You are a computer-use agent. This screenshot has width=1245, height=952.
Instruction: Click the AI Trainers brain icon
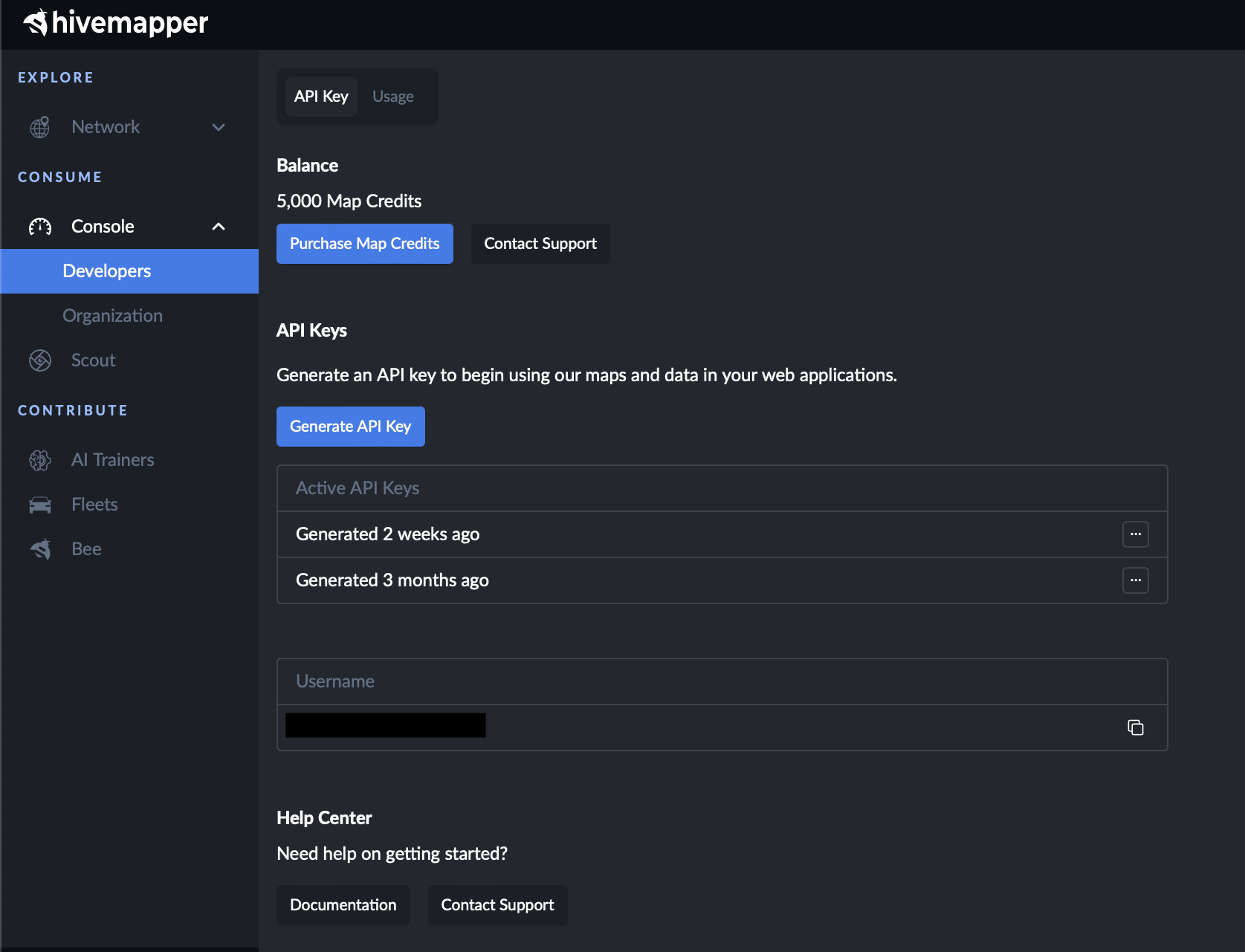(x=40, y=460)
